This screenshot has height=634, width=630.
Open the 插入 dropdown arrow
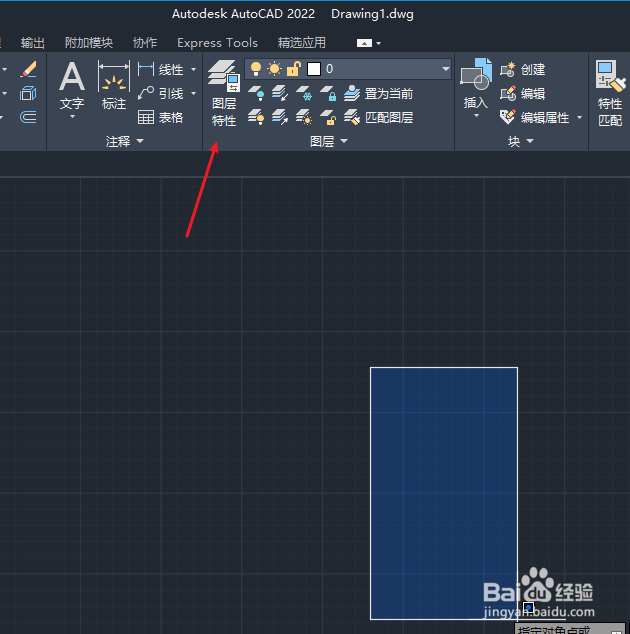click(x=476, y=116)
